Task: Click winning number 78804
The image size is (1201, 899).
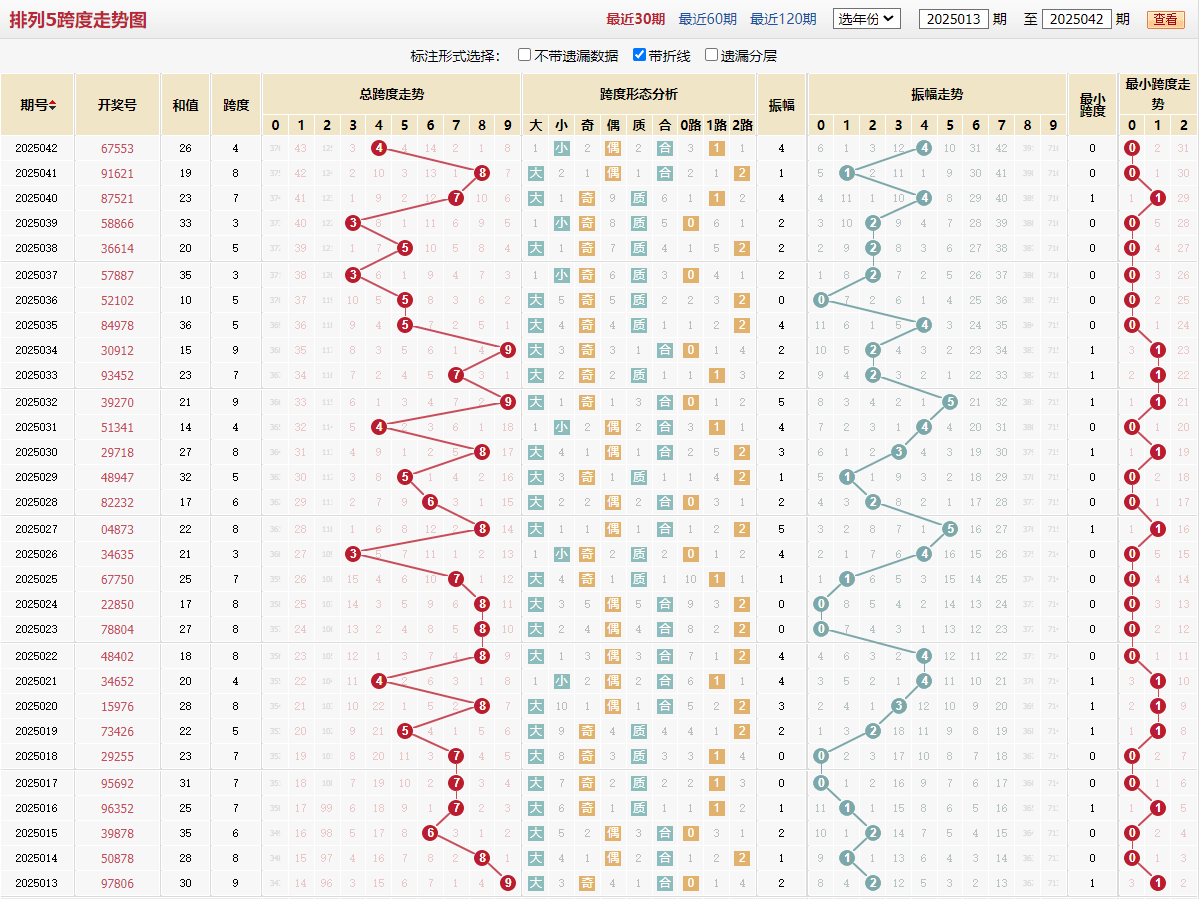Action: (x=117, y=629)
